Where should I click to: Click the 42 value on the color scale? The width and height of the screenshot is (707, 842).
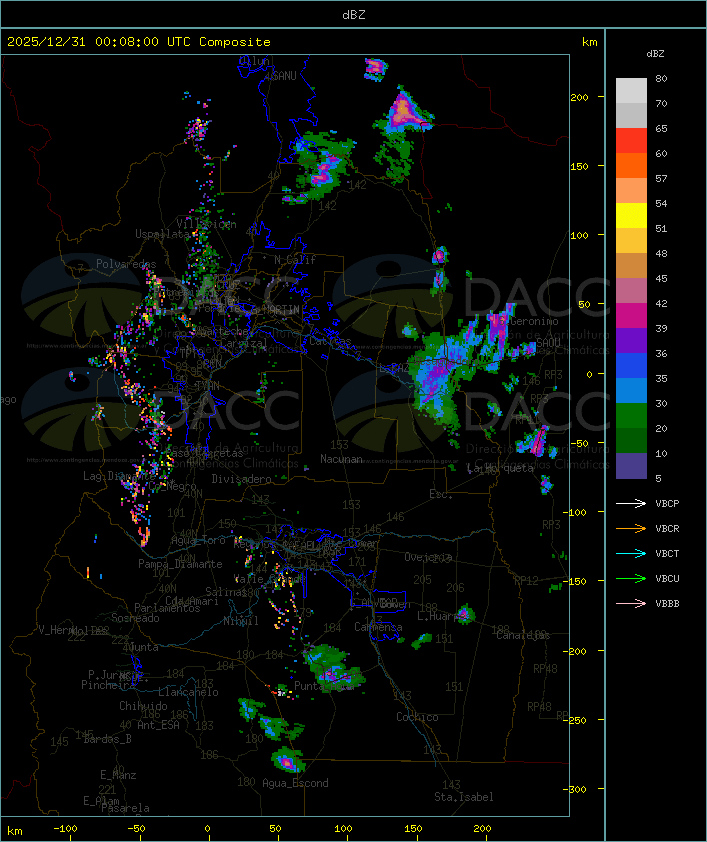point(661,303)
